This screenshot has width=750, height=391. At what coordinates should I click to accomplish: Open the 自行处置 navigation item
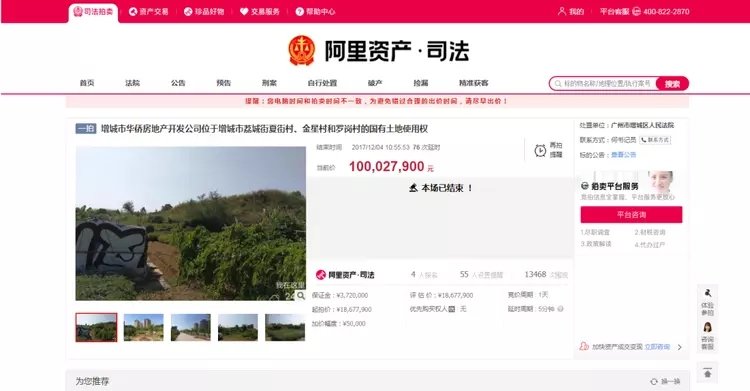point(322,83)
